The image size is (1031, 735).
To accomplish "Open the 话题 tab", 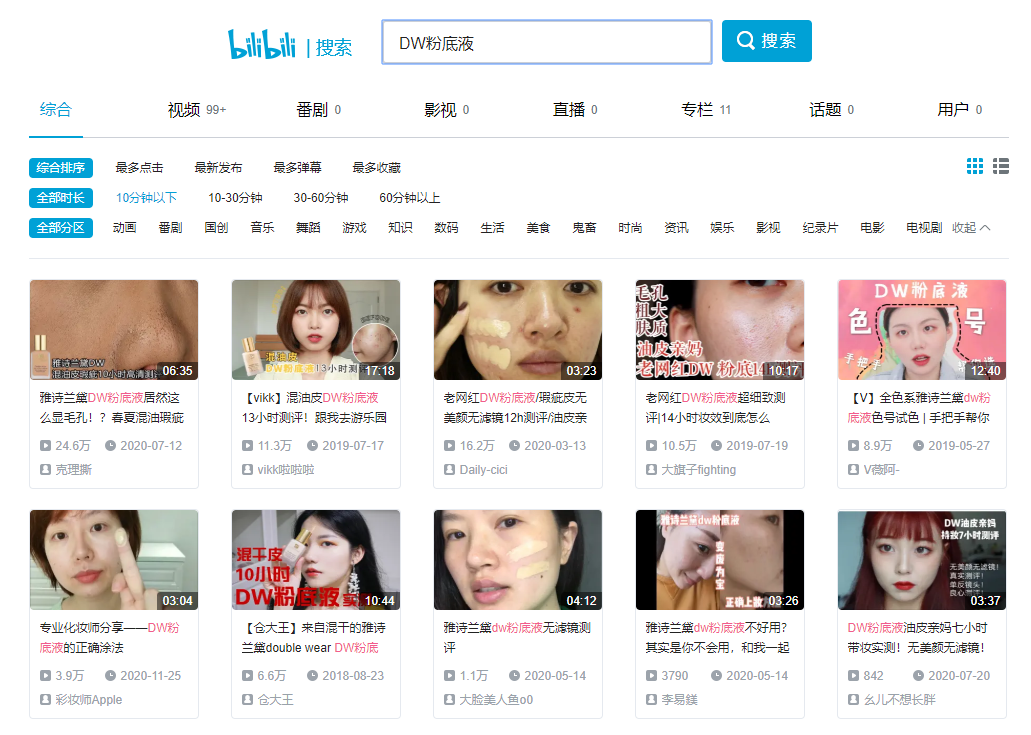I will [831, 110].
